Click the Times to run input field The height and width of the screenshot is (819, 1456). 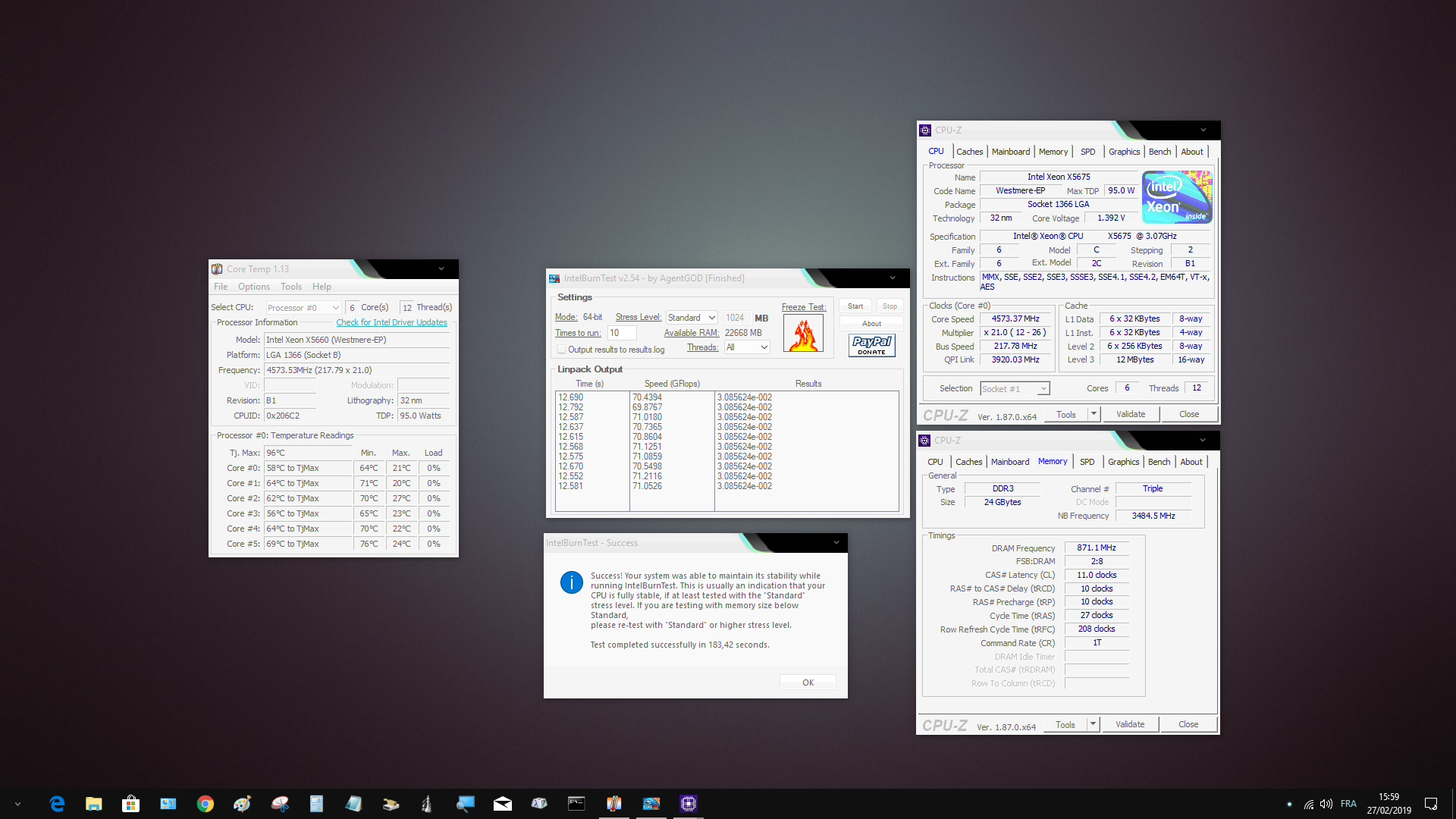coord(621,332)
